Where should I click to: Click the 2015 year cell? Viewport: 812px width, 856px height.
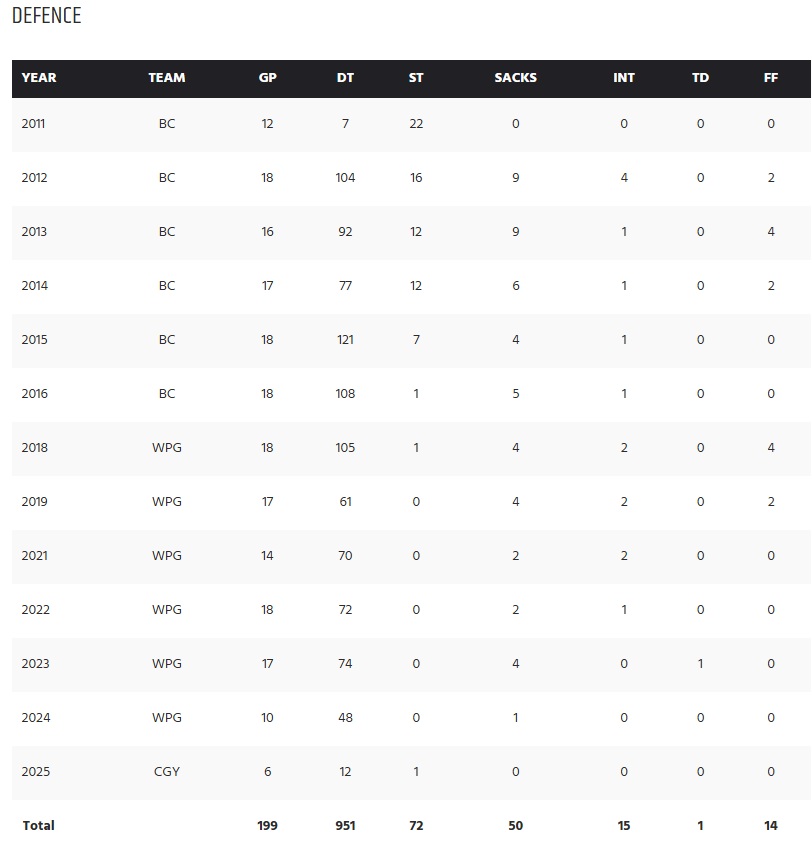[34, 340]
